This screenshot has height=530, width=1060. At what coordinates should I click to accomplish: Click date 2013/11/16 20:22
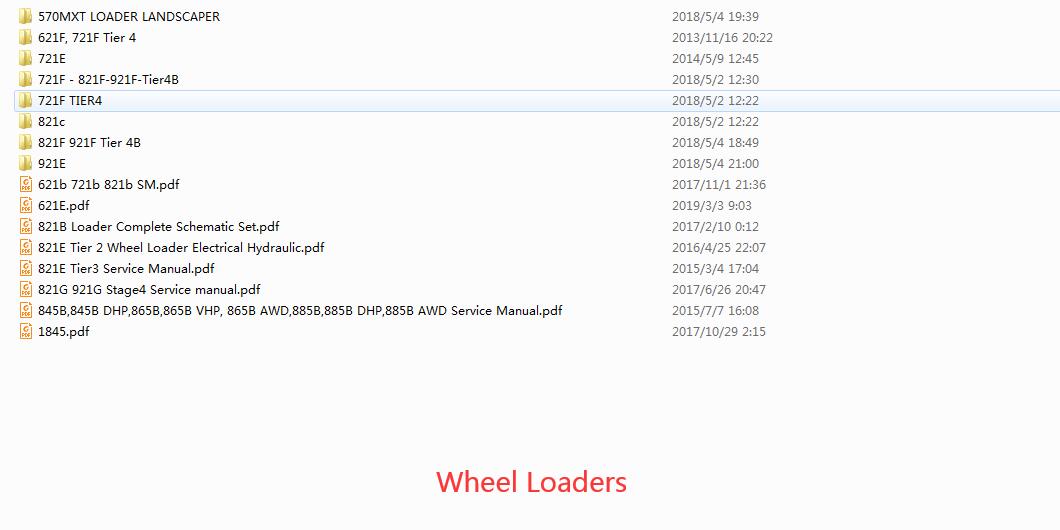[x=722, y=37]
